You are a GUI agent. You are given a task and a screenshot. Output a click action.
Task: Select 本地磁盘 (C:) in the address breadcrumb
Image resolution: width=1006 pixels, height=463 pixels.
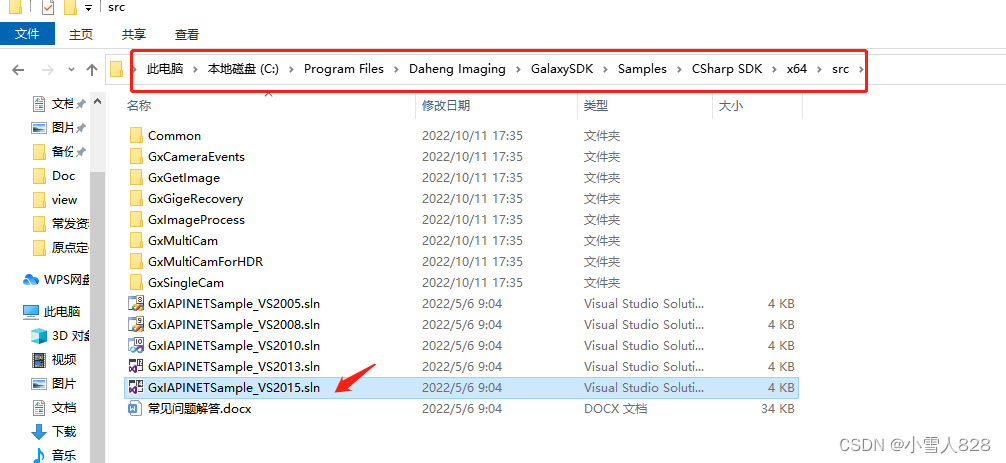click(x=243, y=69)
